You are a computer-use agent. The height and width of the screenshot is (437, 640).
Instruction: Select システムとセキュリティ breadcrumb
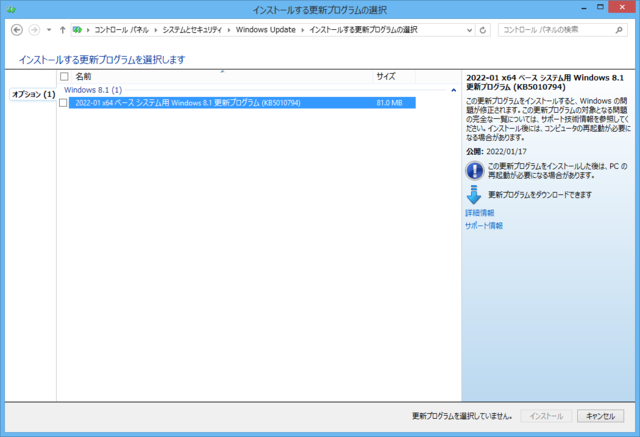click(x=192, y=30)
